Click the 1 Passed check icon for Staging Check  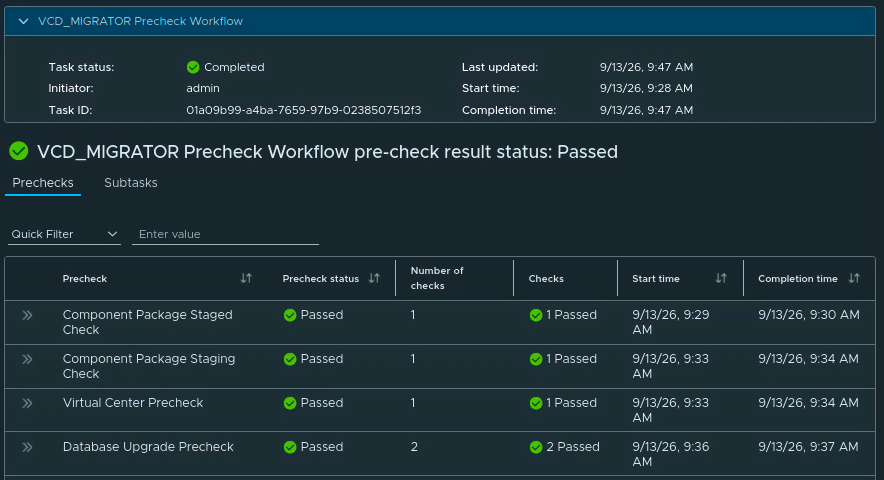[x=536, y=359]
